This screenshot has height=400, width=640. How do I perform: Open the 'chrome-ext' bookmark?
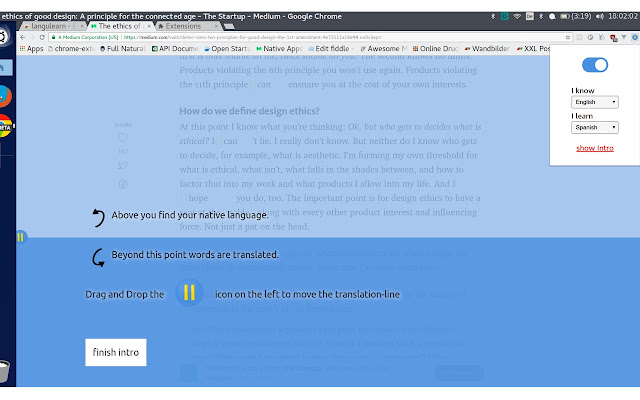(71, 49)
